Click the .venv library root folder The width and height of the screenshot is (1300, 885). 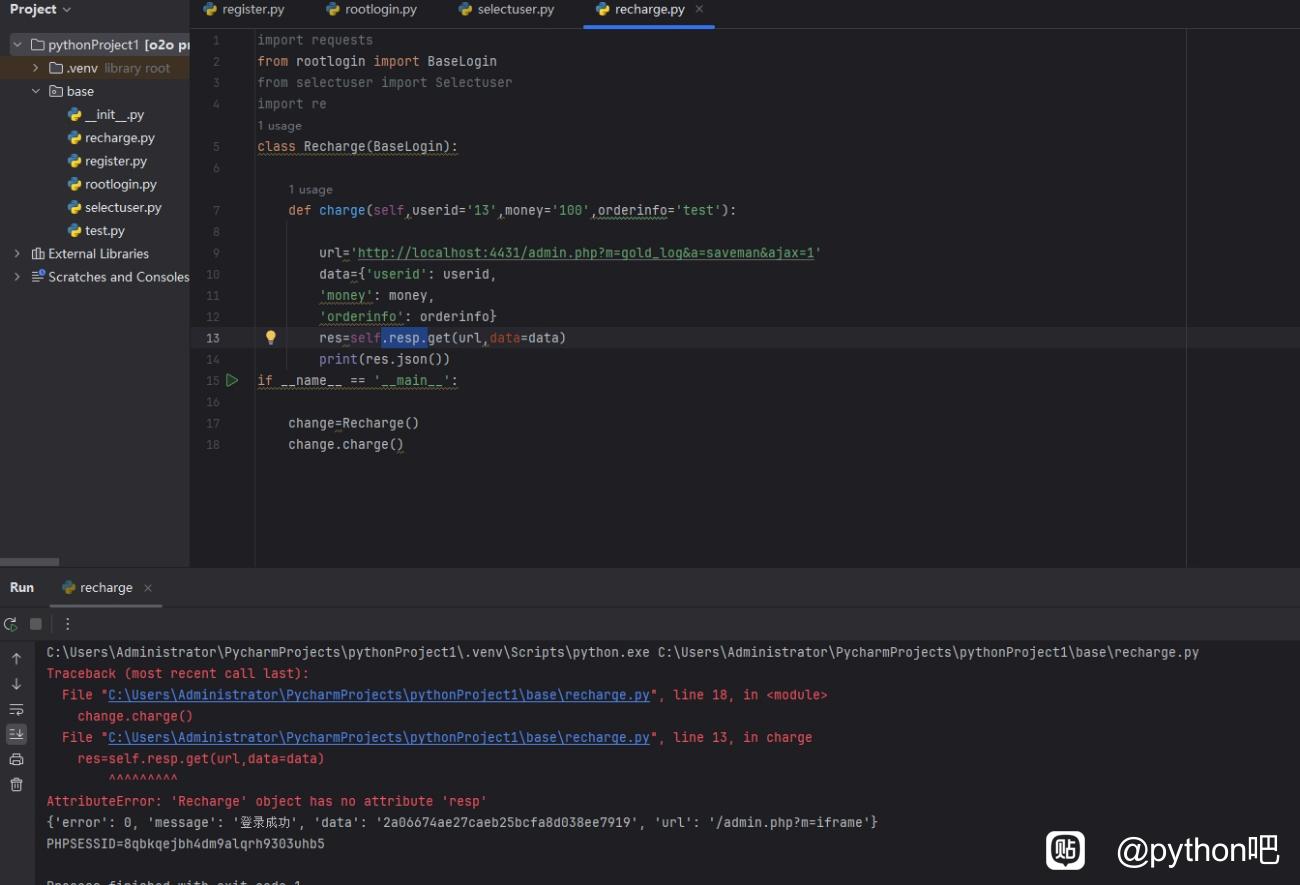(x=110, y=68)
